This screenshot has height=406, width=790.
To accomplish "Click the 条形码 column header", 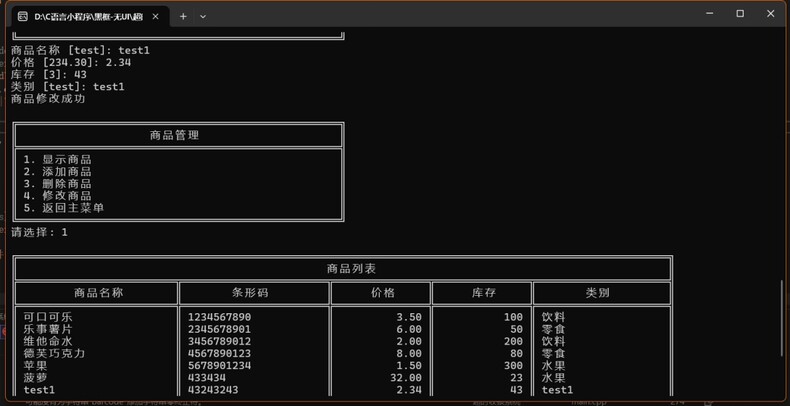I will point(256,293).
